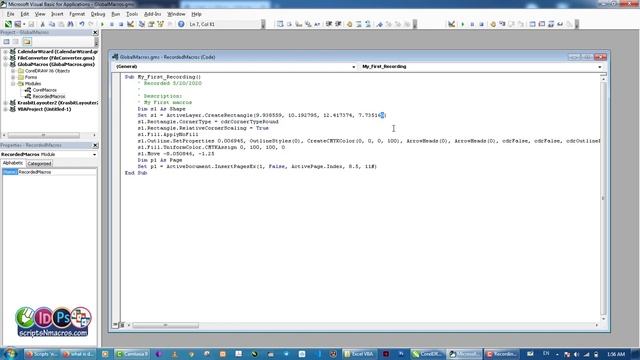Open the Run menu
Image resolution: width=640 pixels, height=360 pixels.
pos(116,14)
